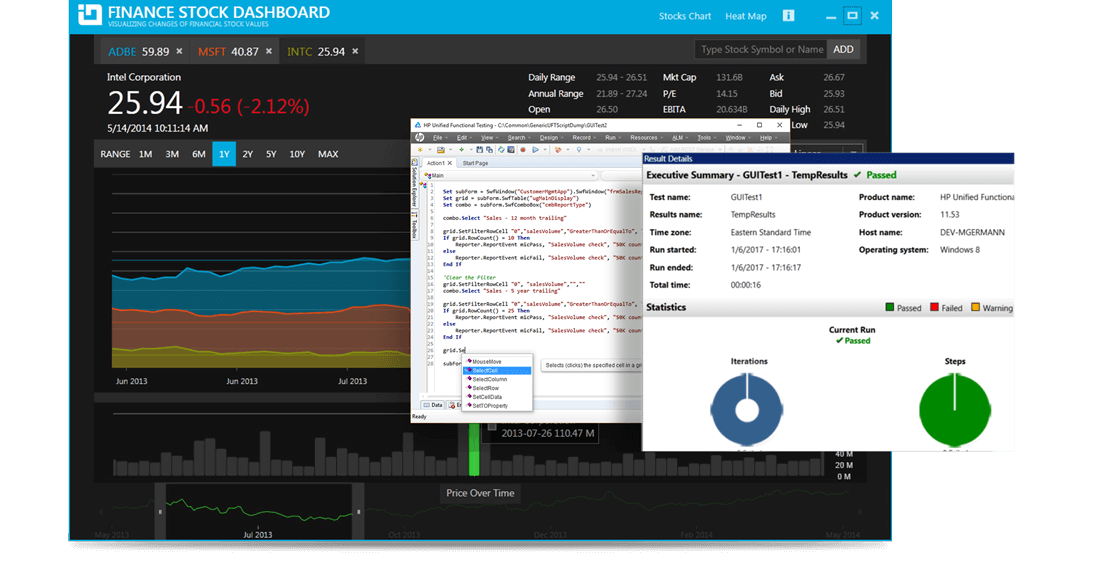Screen dimensions: 1100x577
Task: Toggle the Warning legend in Statistics
Action: tap(990, 307)
